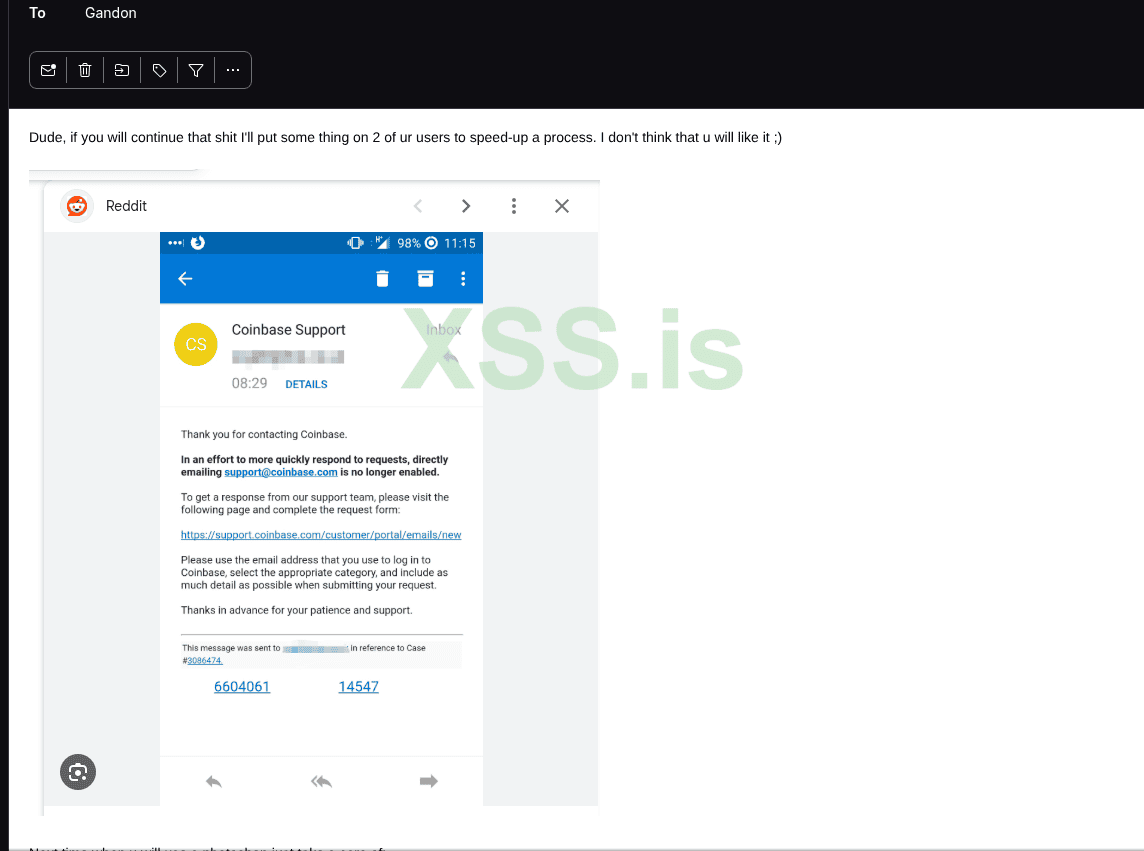Image resolution: width=1144 pixels, height=851 pixels.
Task: Tap the back arrow in phone mail app
Action: 185,279
